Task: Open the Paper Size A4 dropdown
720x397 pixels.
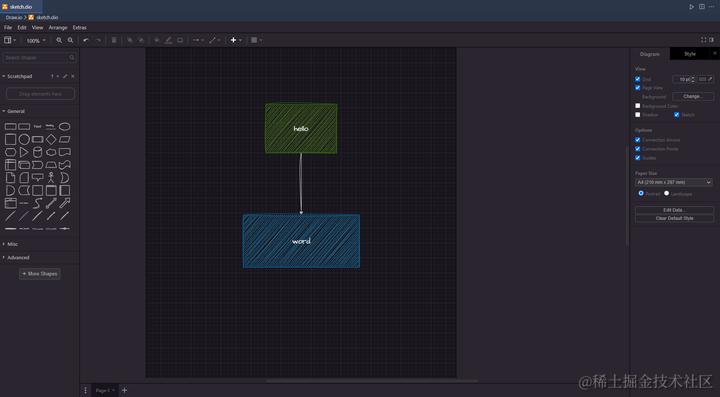Action: pos(674,182)
